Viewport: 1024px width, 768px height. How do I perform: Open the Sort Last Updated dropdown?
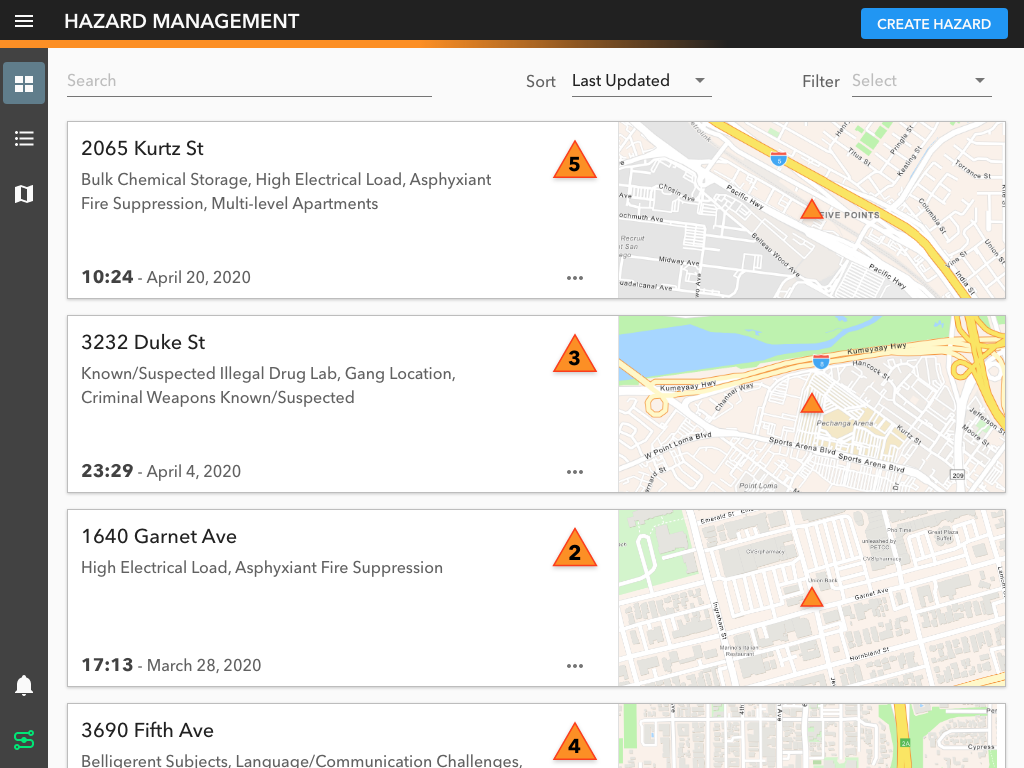pos(641,81)
